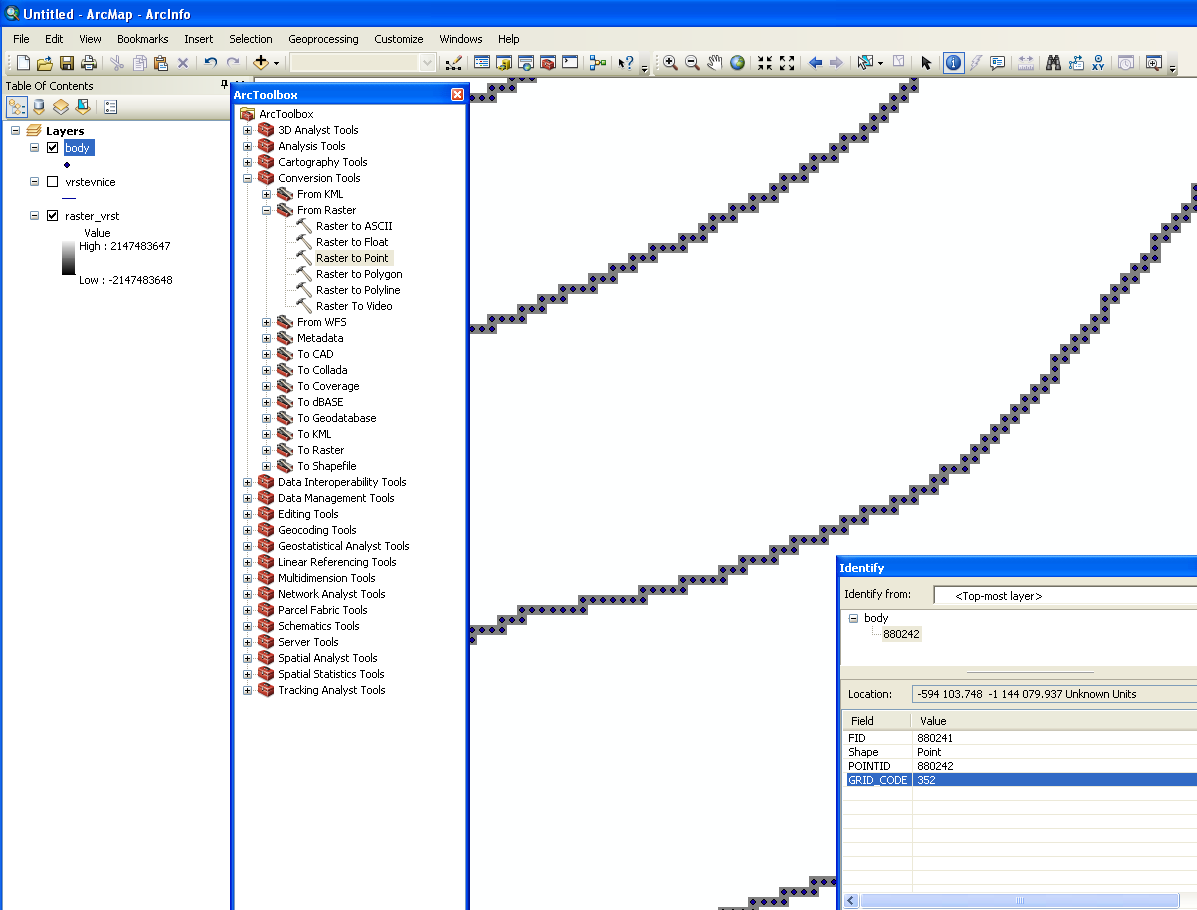Click the Location coordinates field

click(1054, 694)
